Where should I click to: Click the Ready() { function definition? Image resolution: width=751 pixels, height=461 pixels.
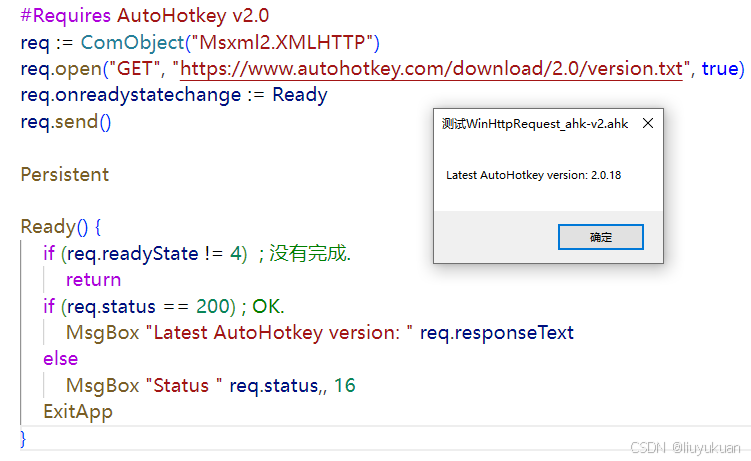pyautogui.click(x=61, y=227)
